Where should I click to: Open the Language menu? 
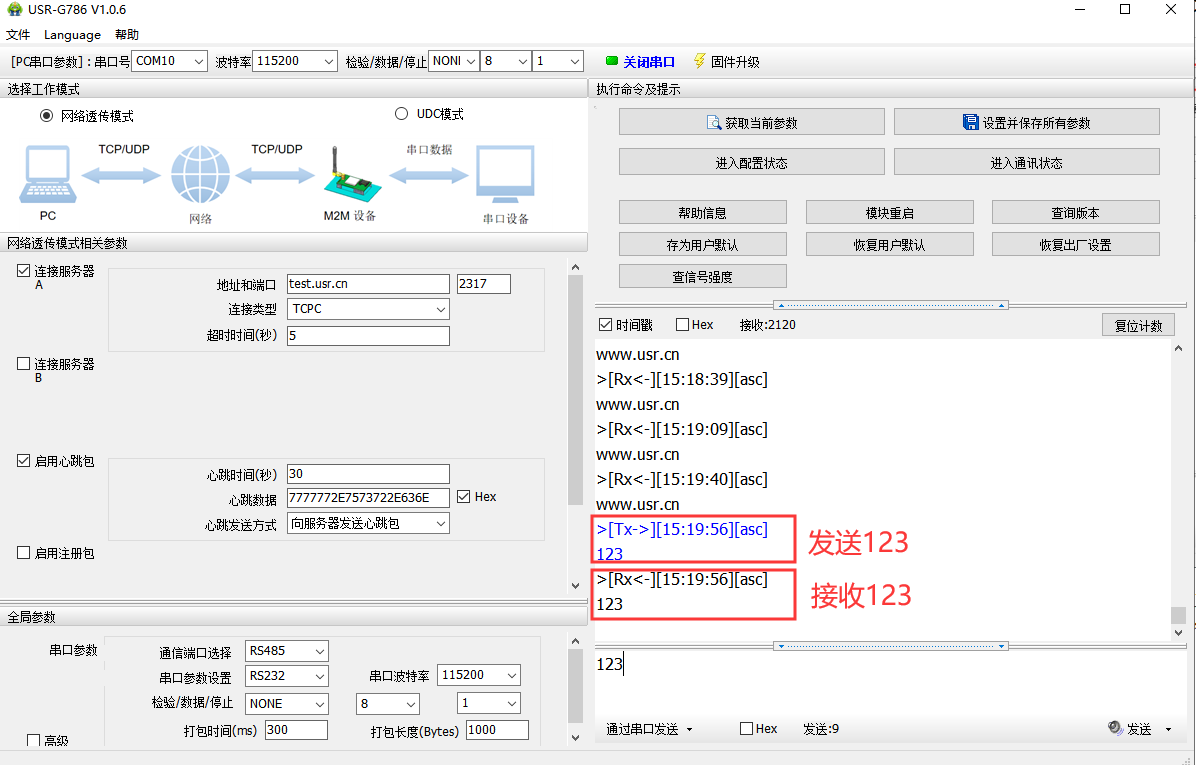72,34
